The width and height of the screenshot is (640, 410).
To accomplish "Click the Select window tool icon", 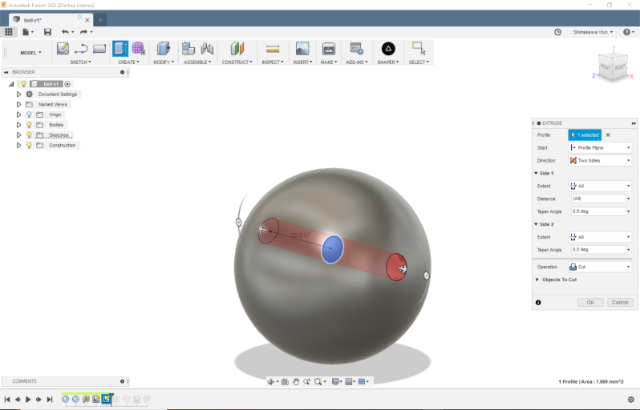I will (x=418, y=48).
